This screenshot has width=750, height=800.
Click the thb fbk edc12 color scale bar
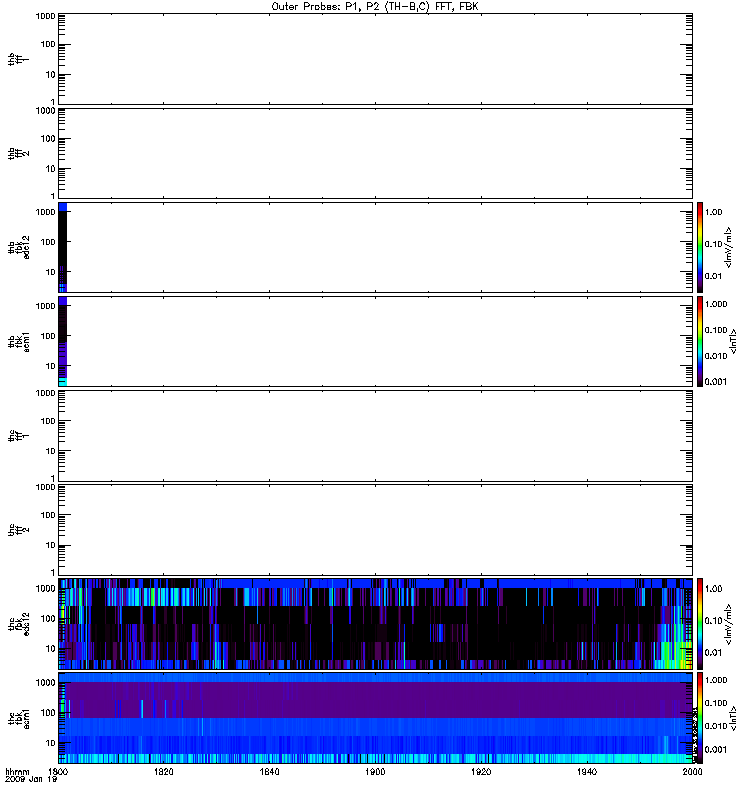tap(700, 247)
